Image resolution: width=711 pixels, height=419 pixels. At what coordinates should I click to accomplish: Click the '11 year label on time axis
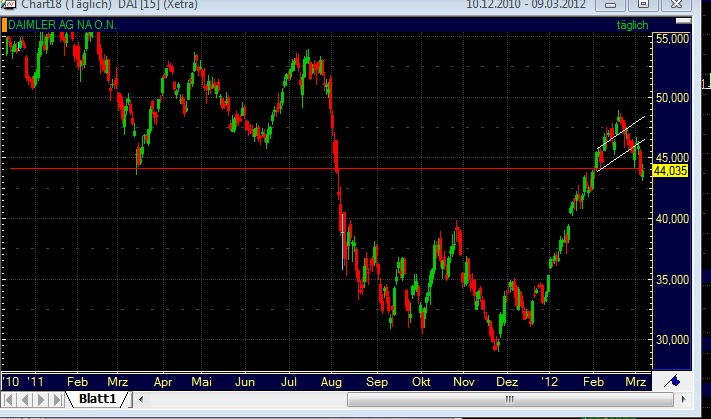coord(35,382)
